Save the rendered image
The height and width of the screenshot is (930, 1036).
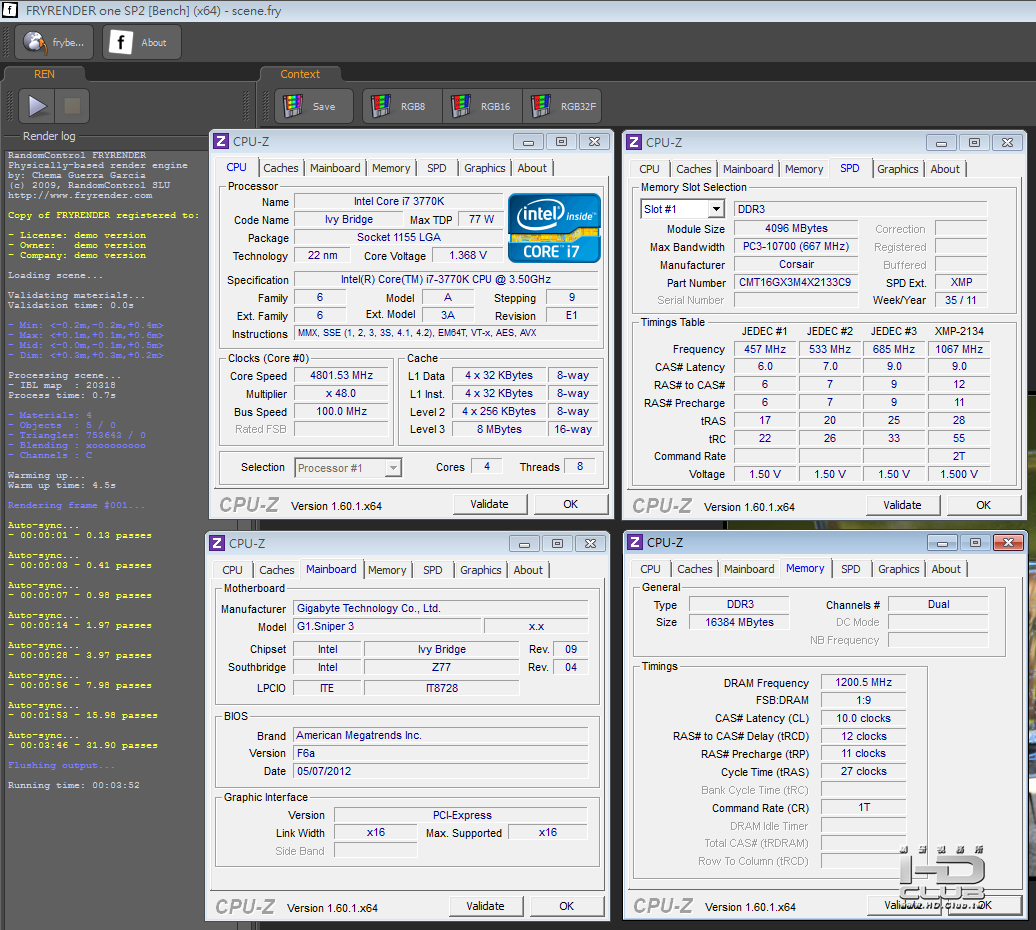(314, 106)
